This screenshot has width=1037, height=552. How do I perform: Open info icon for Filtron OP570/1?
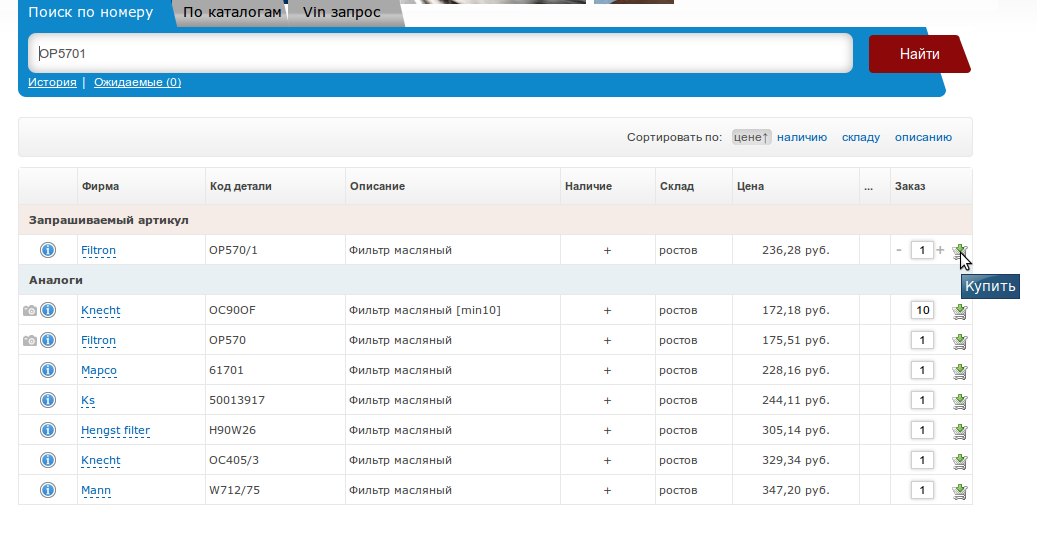point(48,250)
